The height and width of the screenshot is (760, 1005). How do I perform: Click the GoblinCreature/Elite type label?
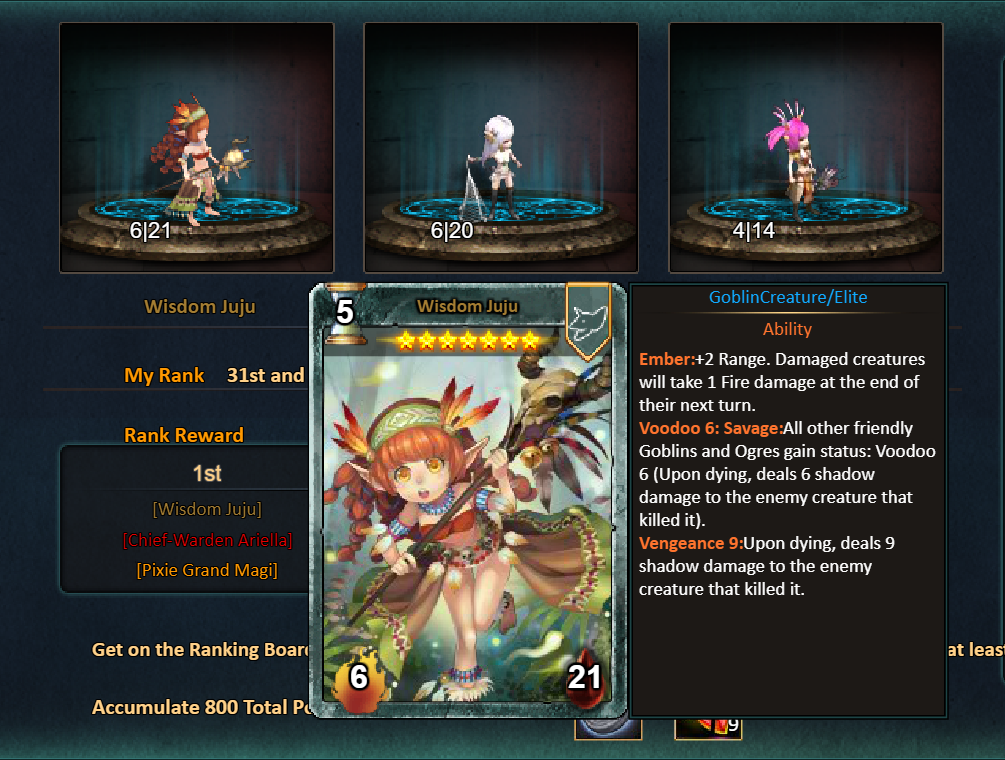tap(788, 297)
